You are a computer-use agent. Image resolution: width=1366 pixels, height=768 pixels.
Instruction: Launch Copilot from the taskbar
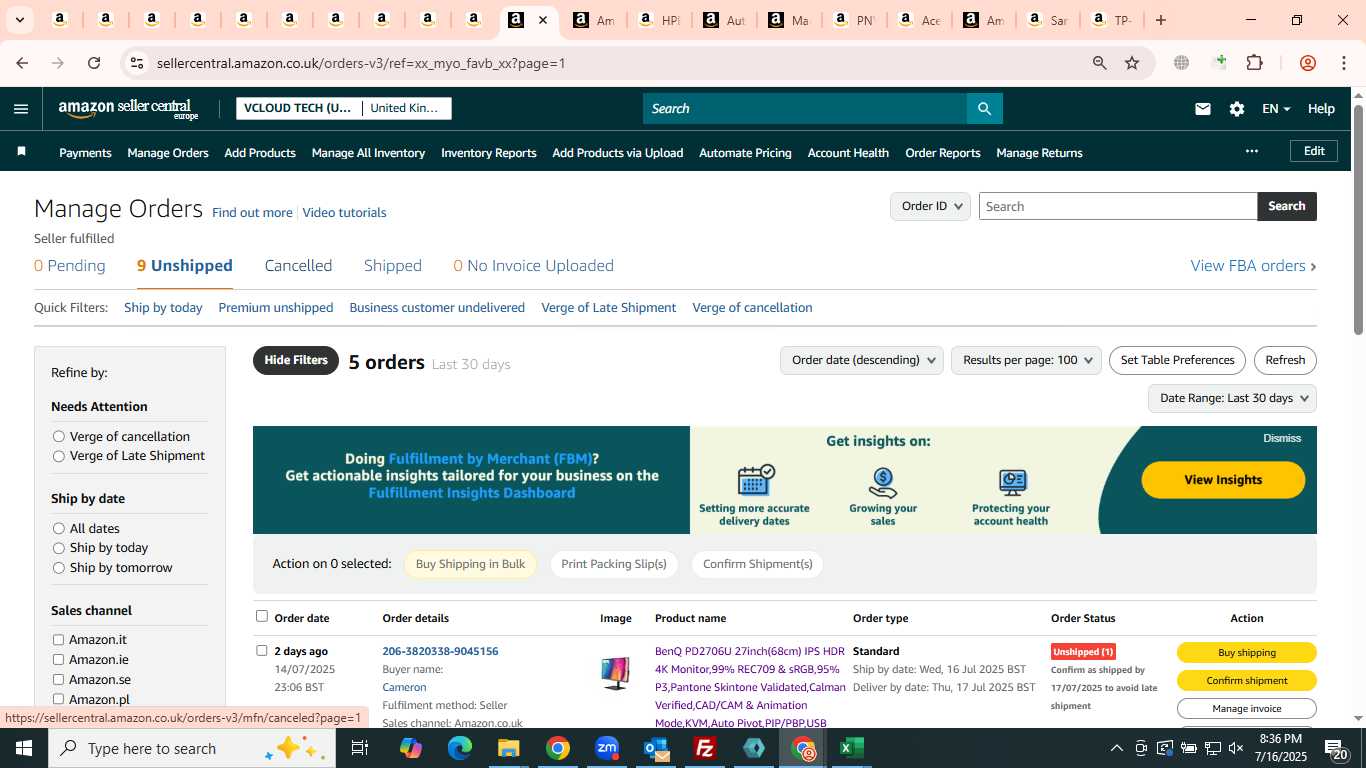click(411, 748)
